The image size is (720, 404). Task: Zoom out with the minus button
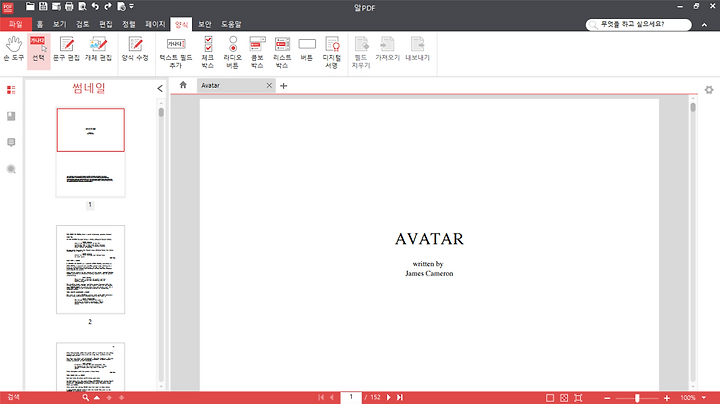pyautogui.click(x=608, y=398)
